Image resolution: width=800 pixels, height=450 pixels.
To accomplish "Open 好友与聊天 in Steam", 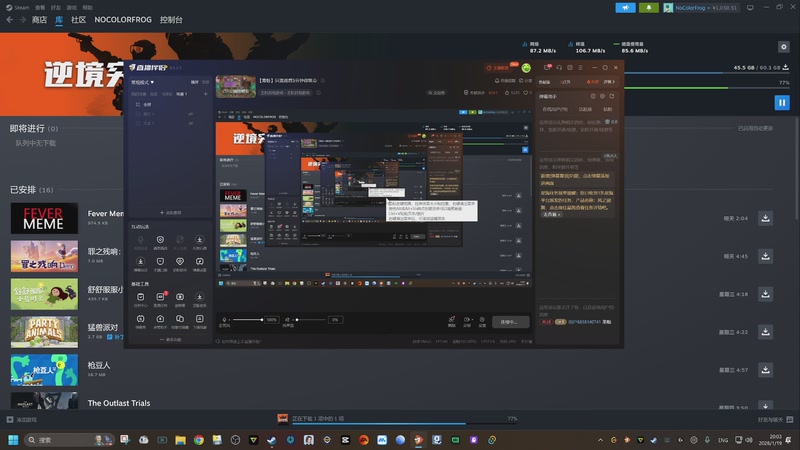I will 775,419.
